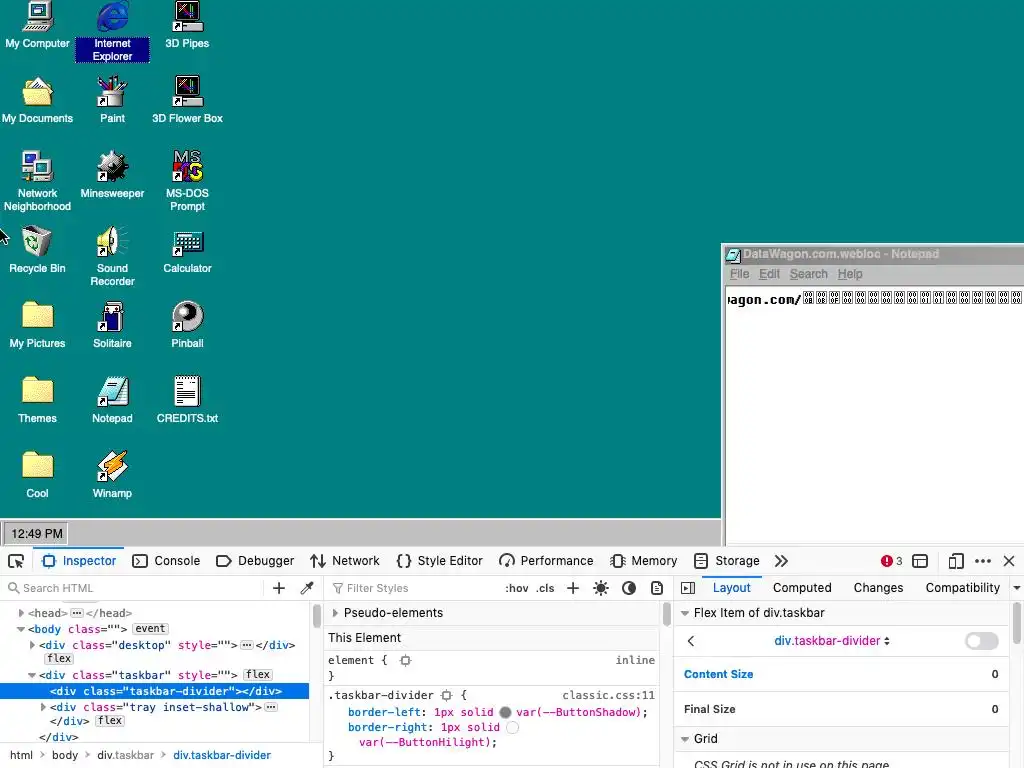Show more DevTools tabs via chevron

[x=781, y=561]
